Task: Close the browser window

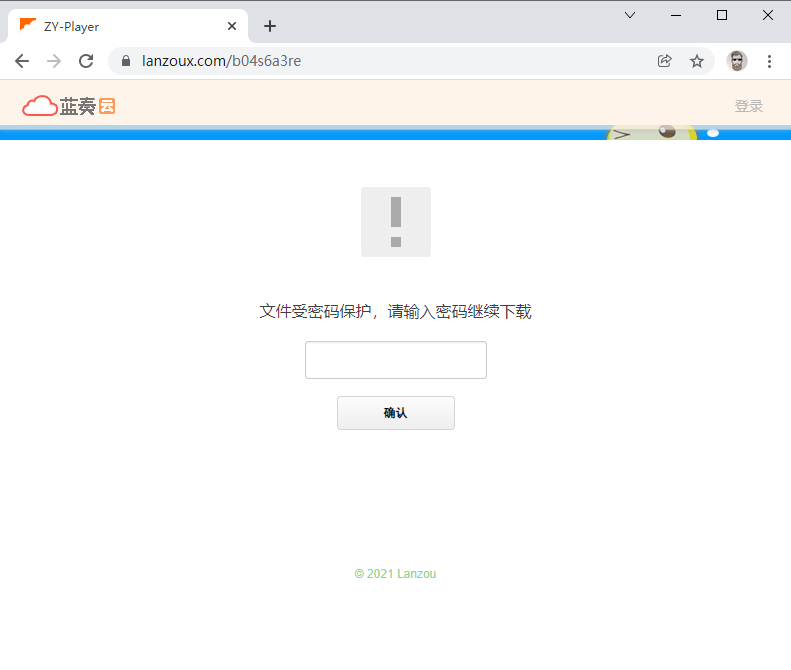Action: coord(768,15)
